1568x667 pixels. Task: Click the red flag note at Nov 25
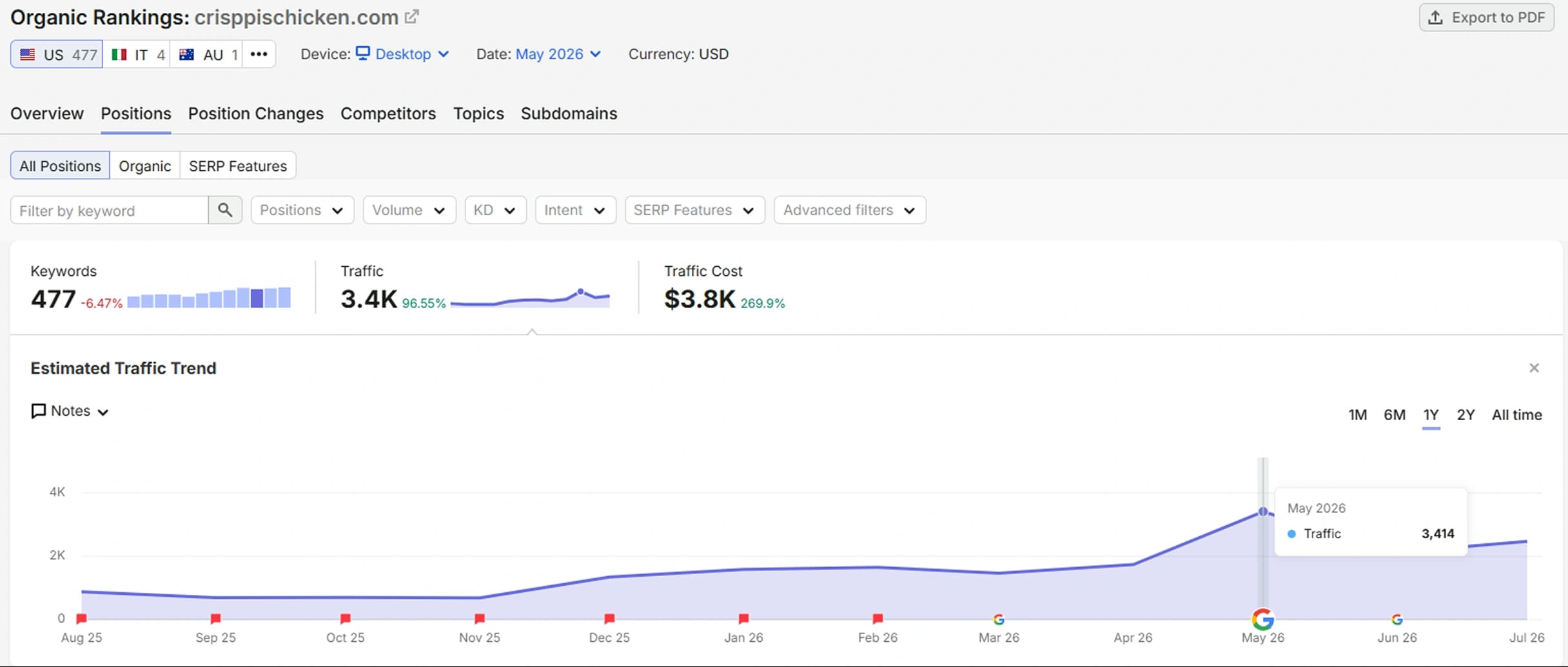tap(480, 619)
